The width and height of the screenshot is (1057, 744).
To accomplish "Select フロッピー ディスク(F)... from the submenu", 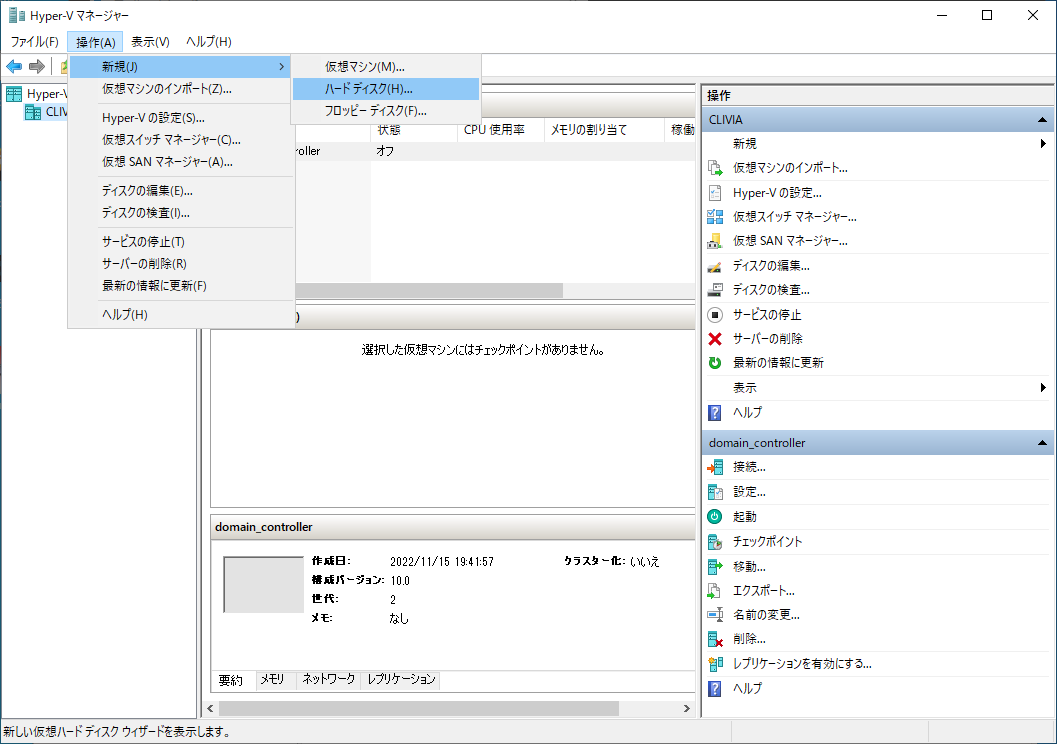I will coord(386,111).
